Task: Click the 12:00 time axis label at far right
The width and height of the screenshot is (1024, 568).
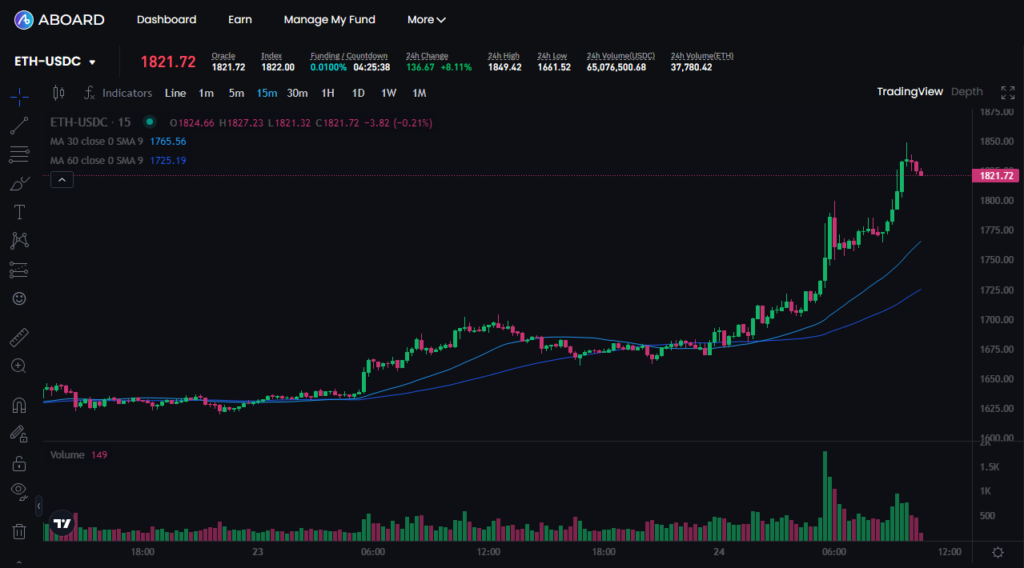Action: pos(950,552)
